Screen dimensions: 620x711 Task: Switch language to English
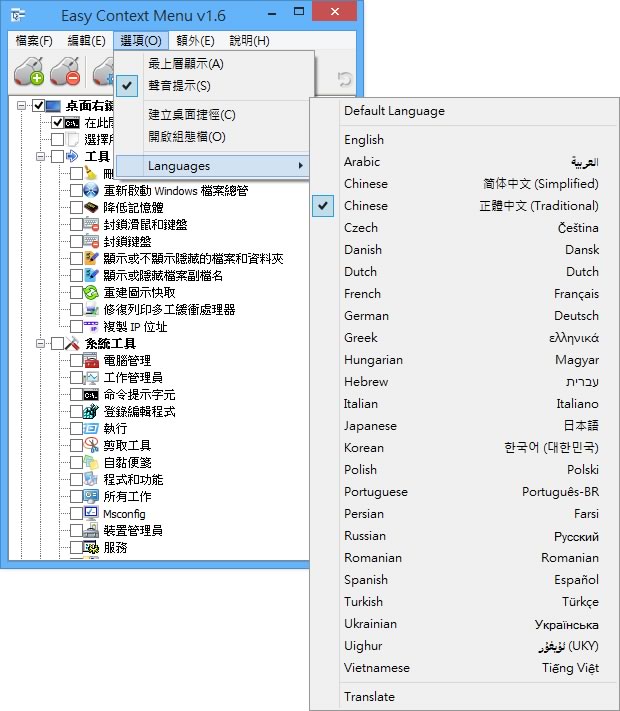[464, 140]
